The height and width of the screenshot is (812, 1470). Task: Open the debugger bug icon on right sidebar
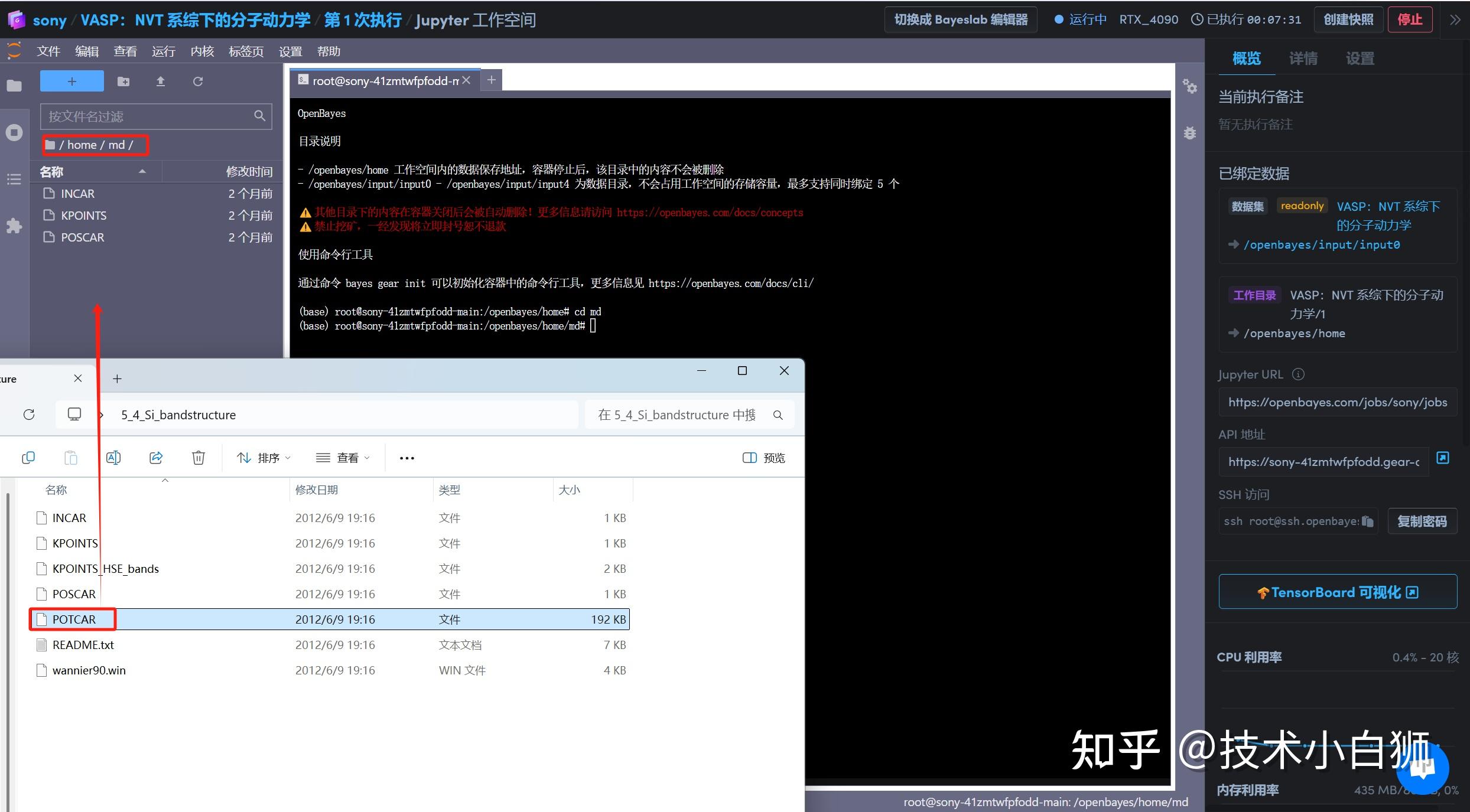(x=1190, y=133)
